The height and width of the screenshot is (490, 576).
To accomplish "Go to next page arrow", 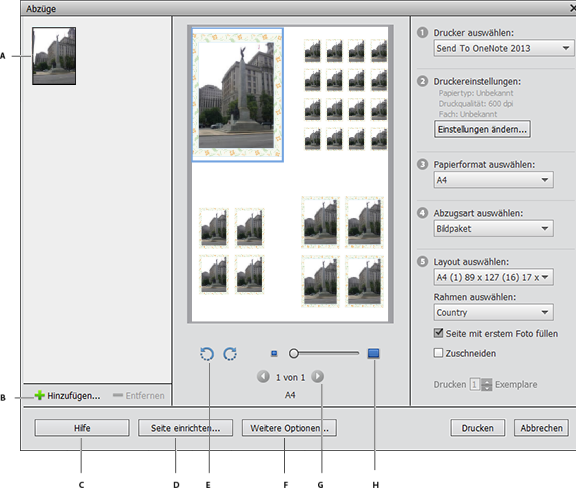I will point(317,377).
